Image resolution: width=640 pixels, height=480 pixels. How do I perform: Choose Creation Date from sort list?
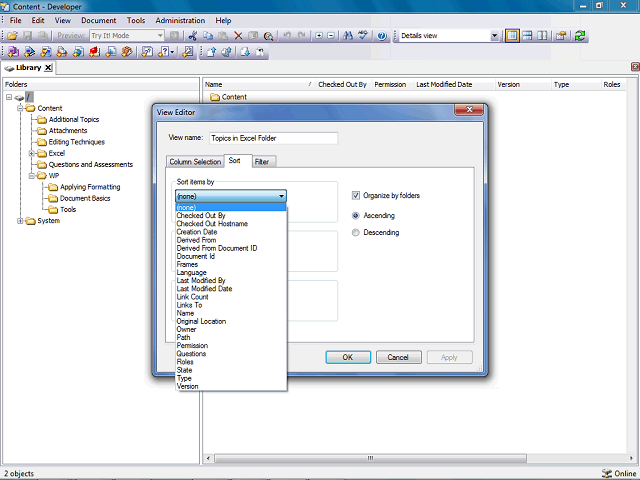(231, 232)
